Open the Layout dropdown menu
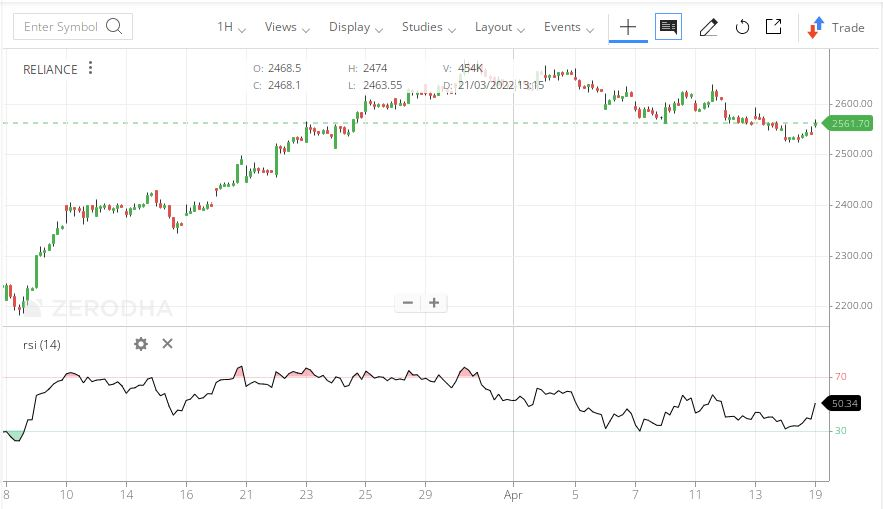 (500, 27)
